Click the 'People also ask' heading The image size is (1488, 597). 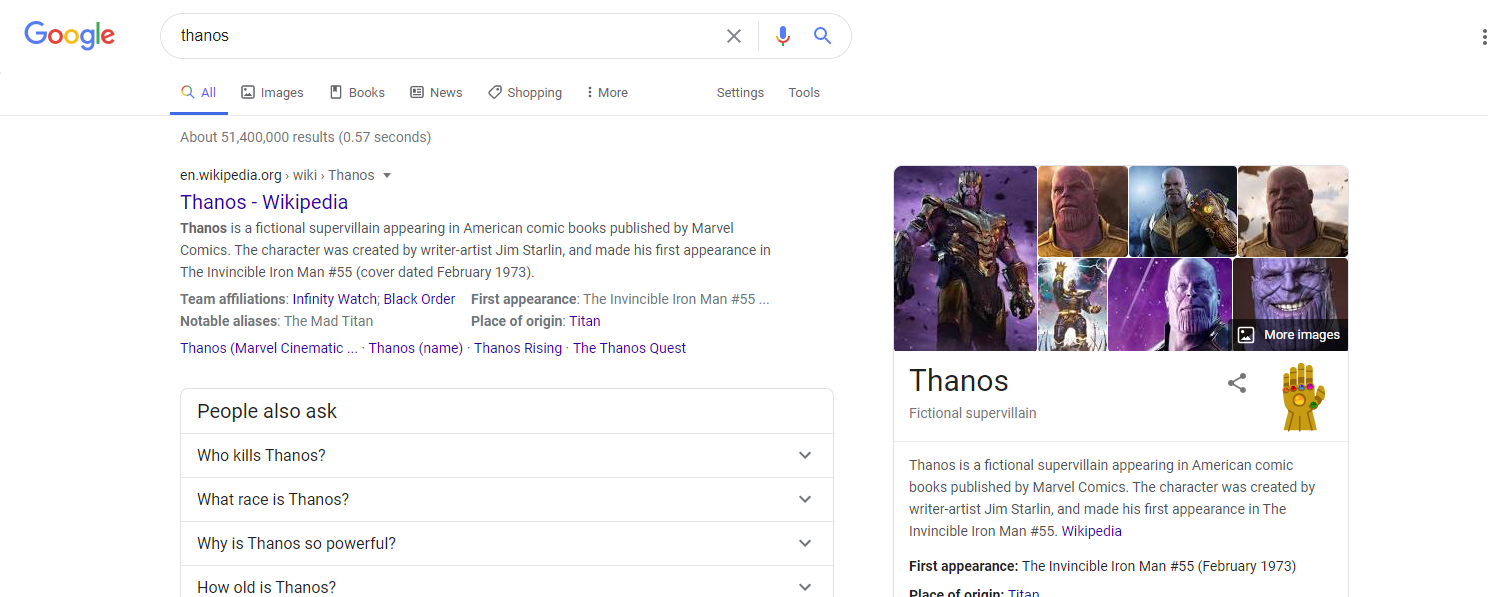click(267, 411)
